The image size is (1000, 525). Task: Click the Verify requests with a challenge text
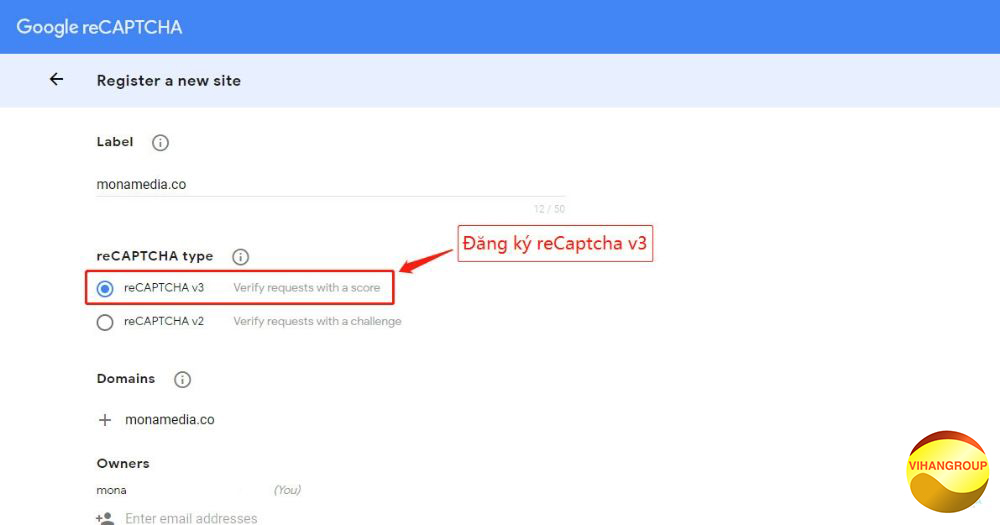(317, 321)
